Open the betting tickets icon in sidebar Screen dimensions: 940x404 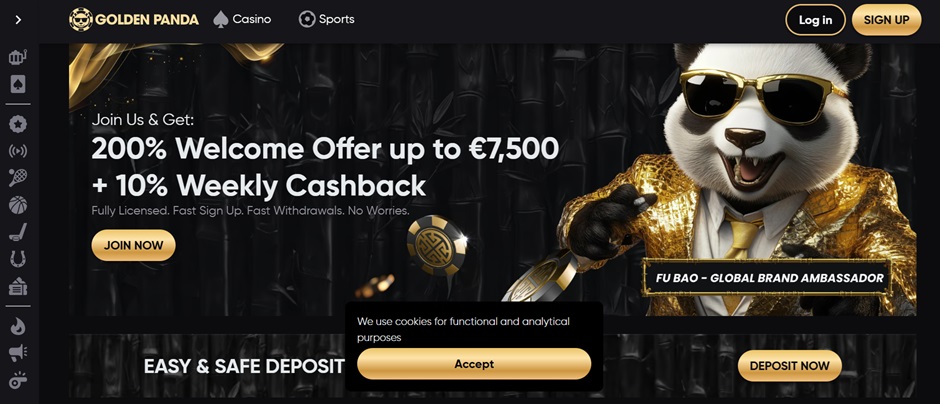(18, 287)
